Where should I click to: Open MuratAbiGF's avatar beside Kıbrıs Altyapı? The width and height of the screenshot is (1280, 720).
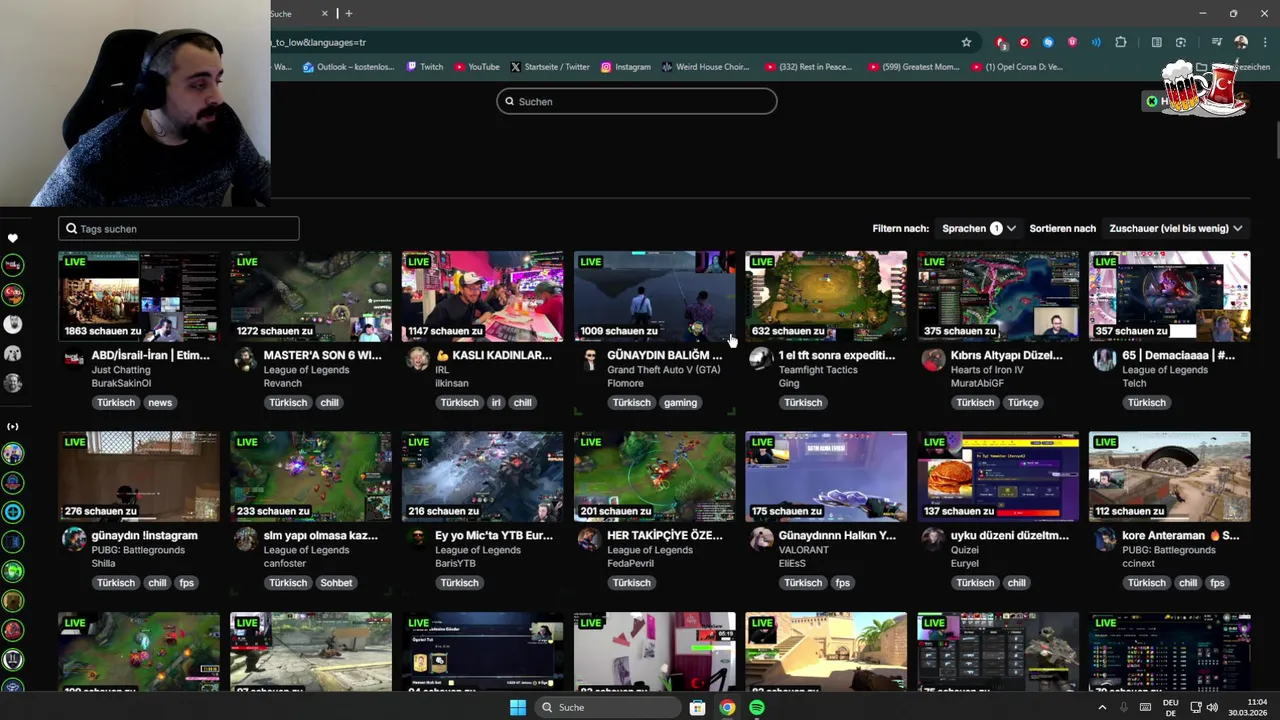tap(933, 359)
